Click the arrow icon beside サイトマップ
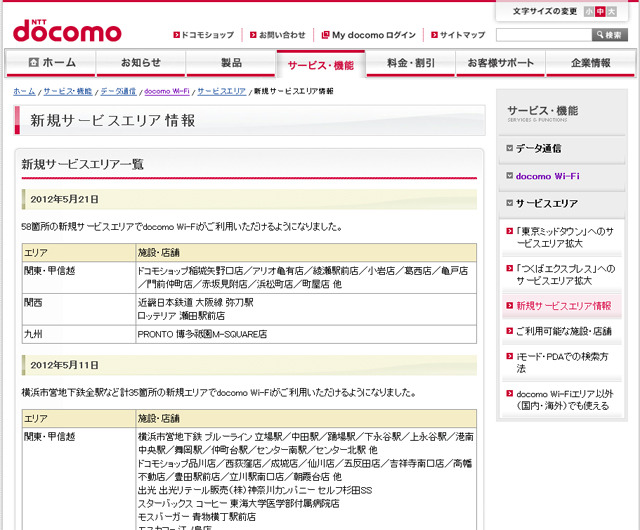Screen dimensions: 640x530 pyautogui.click(x=434, y=35)
